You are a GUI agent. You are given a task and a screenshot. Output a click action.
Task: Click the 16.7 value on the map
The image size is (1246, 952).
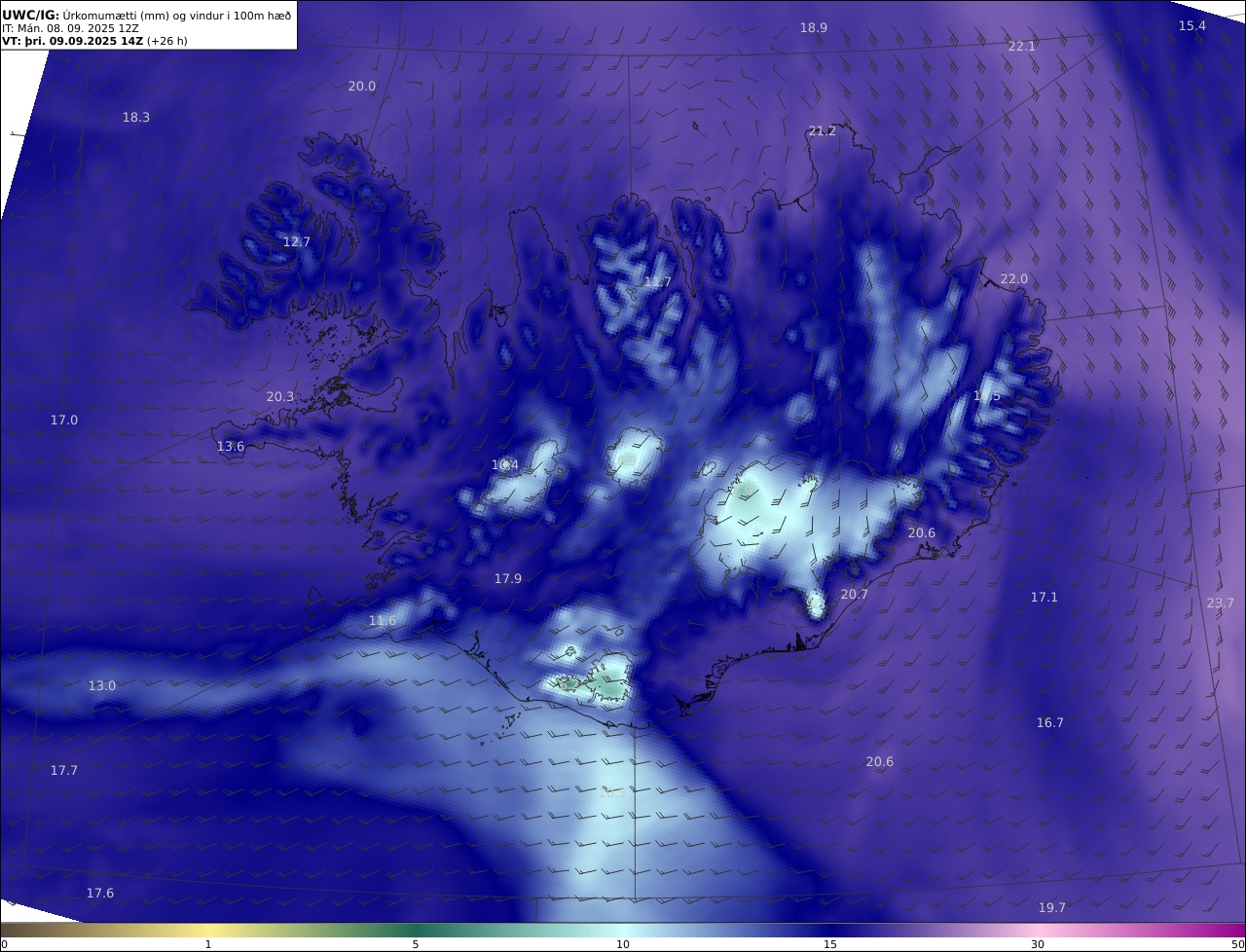(x=1050, y=722)
